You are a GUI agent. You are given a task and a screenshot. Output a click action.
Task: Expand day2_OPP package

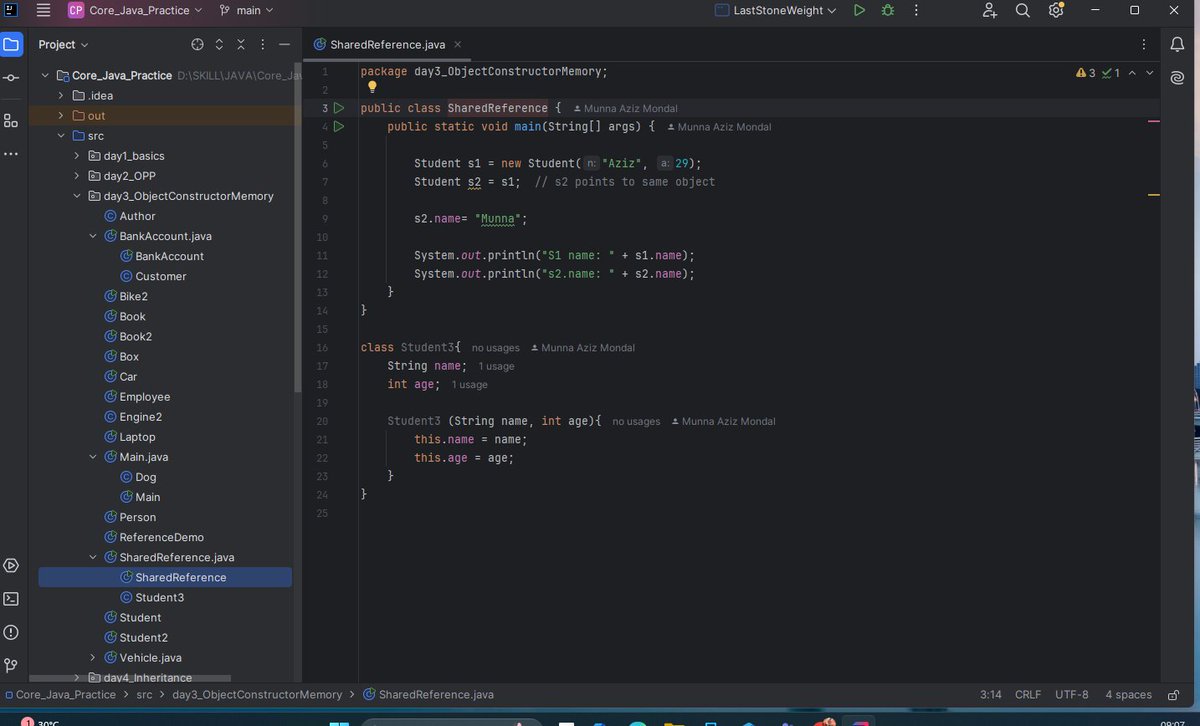click(78, 176)
